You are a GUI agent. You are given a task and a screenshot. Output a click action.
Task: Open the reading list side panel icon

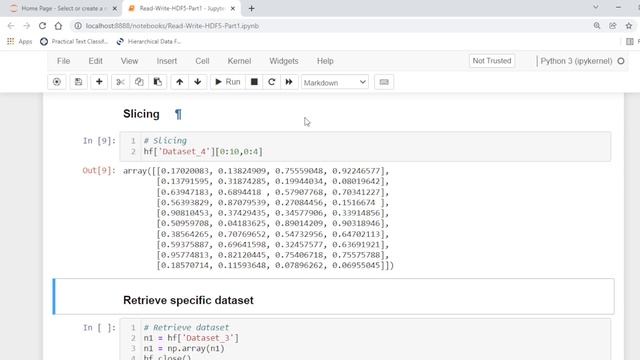tap(630, 41)
